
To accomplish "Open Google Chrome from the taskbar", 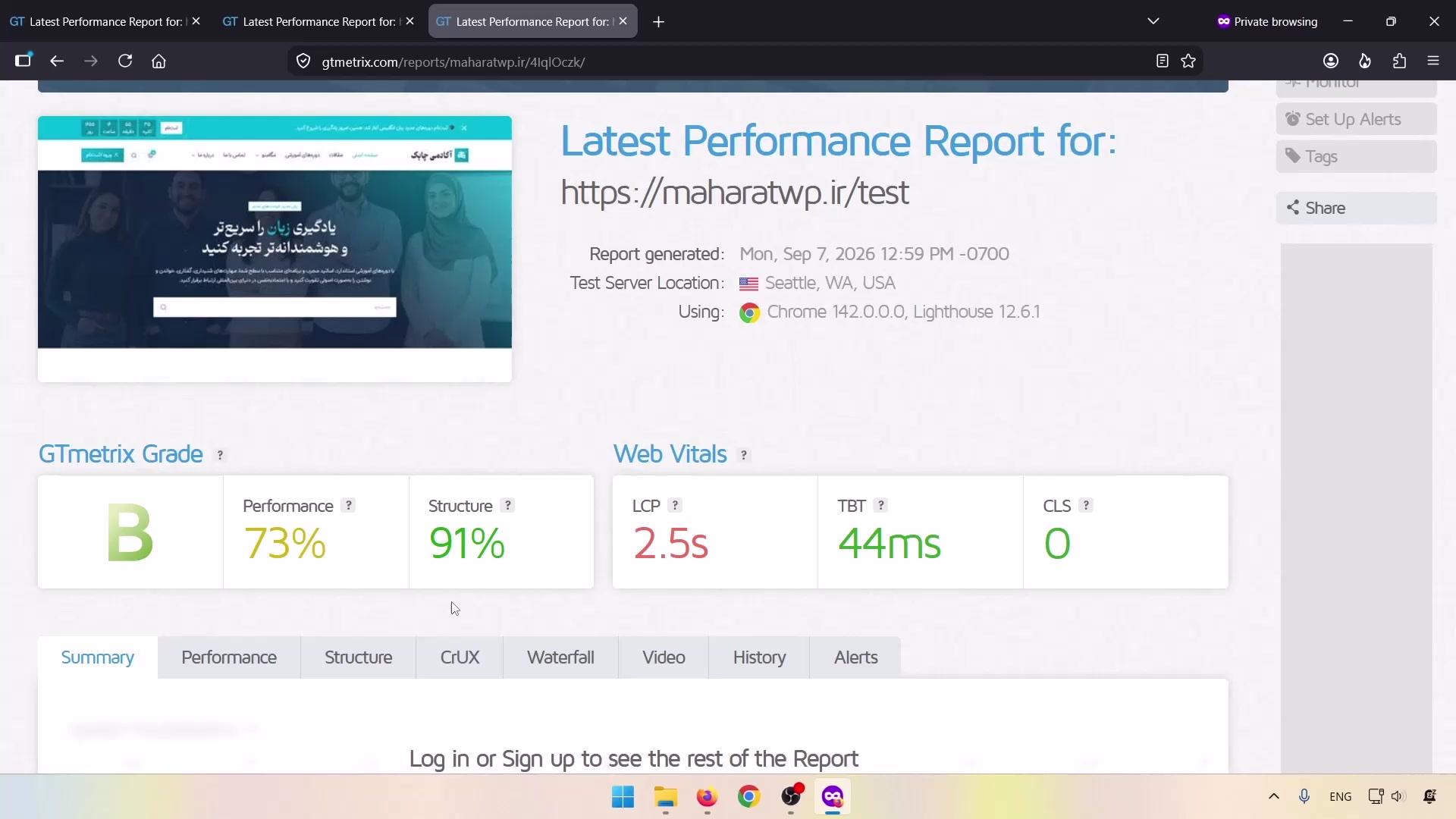I will click(x=748, y=797).
